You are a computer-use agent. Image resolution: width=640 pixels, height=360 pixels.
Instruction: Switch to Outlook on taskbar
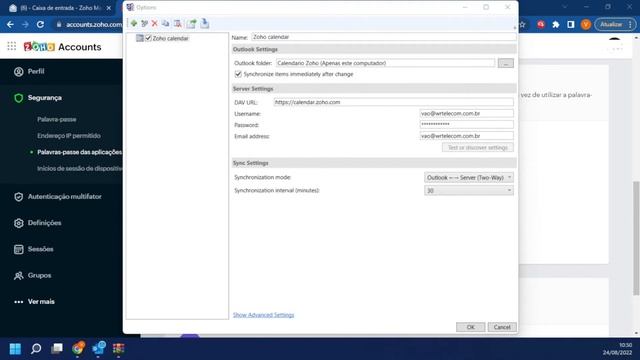point(98,348)
